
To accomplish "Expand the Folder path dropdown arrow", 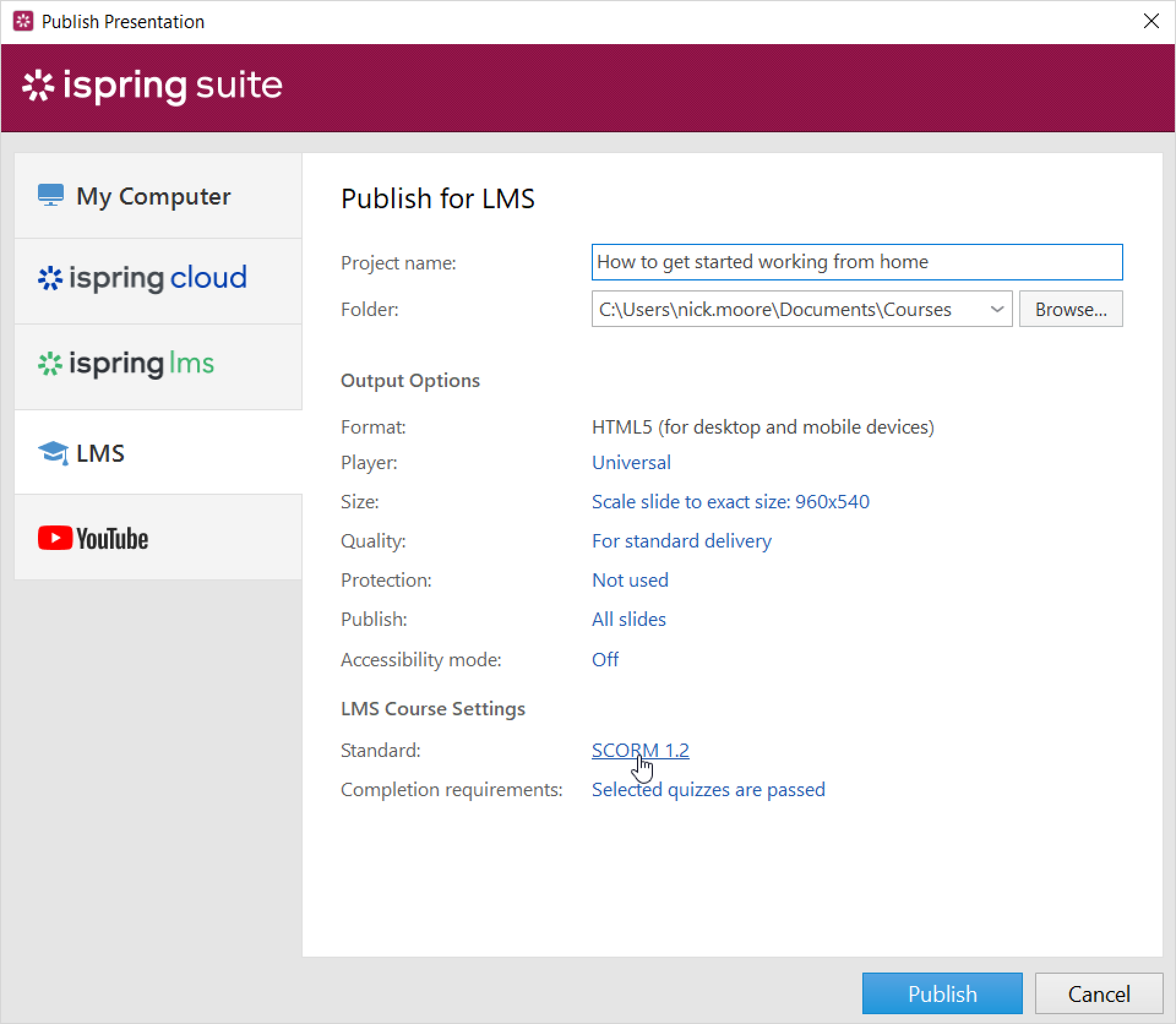I will pyautogui.click(x=997, y=309).
